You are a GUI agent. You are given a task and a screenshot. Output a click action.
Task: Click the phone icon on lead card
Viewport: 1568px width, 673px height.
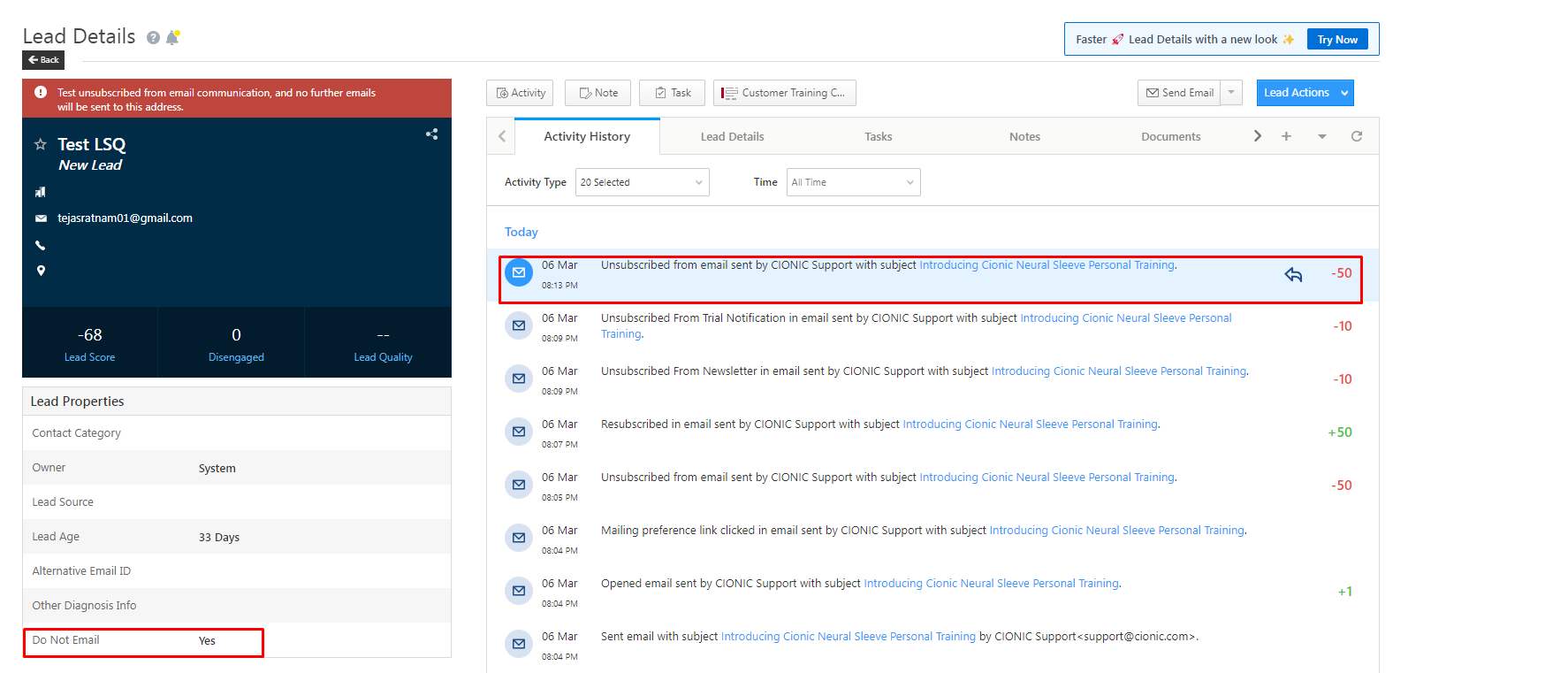coord(40,245)
